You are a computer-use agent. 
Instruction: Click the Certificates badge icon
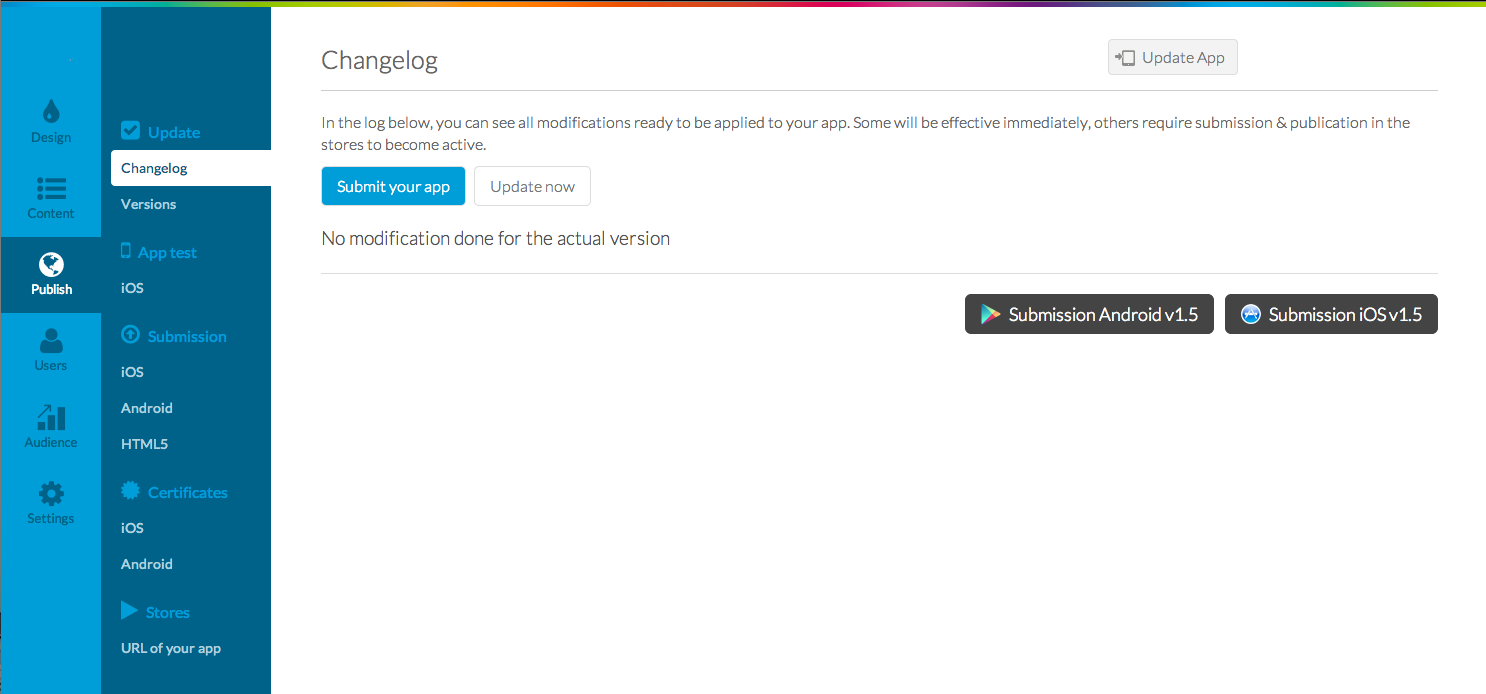point(130,491)
